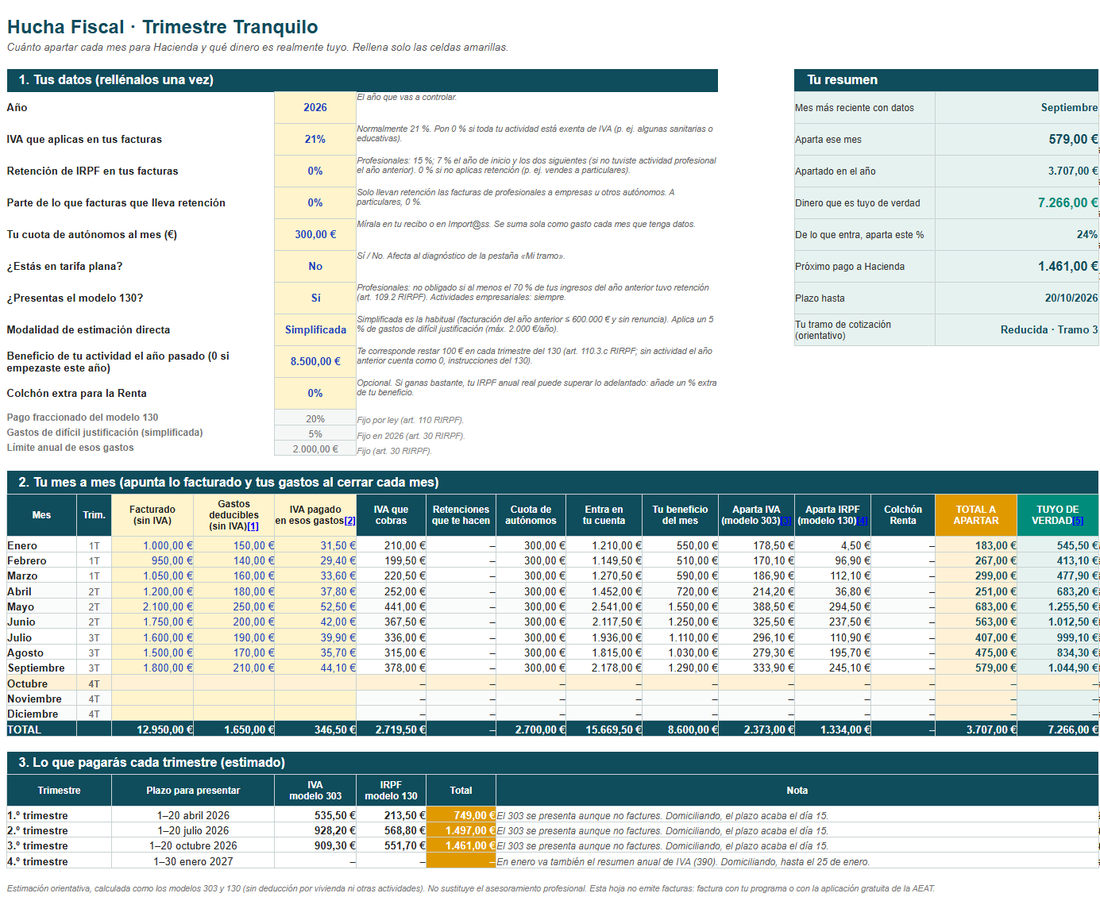Viewport: 1100px width, 897px height.
Task: Select the total TUYO DE VERDAD 7.266,00 €
Action: coord(1058,729)
